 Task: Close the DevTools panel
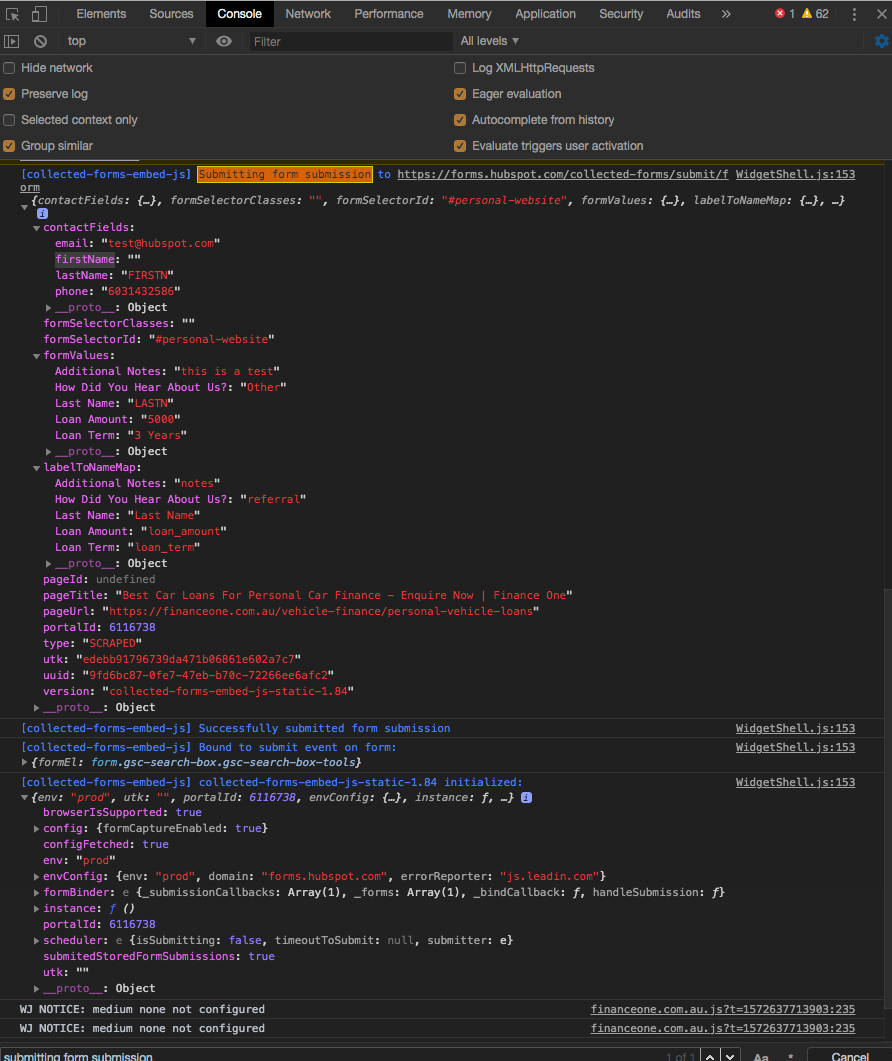[881, 14]
